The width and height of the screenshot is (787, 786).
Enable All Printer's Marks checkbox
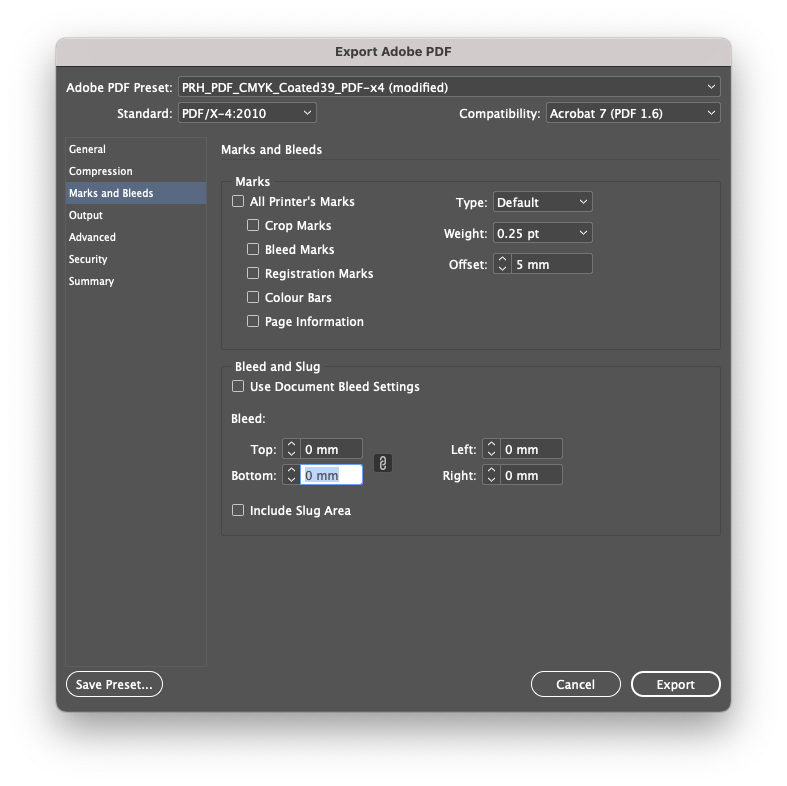[x=238, y=201]
